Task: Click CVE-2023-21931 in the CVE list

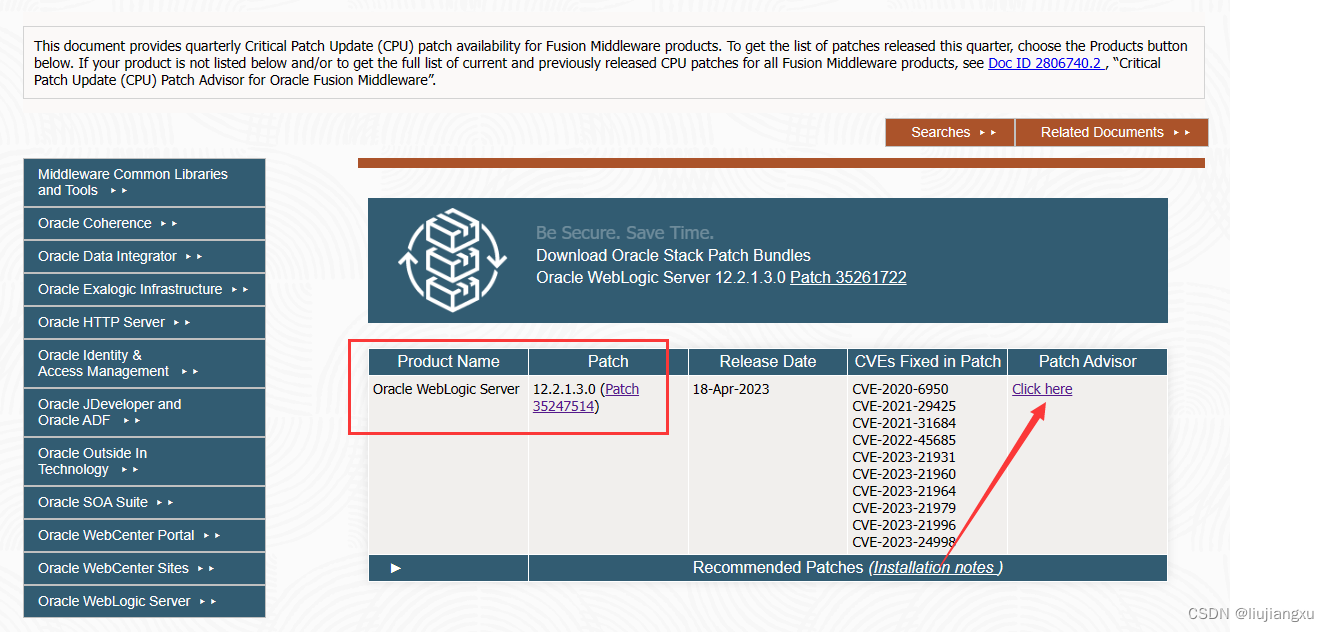Action: coord(904,457)
